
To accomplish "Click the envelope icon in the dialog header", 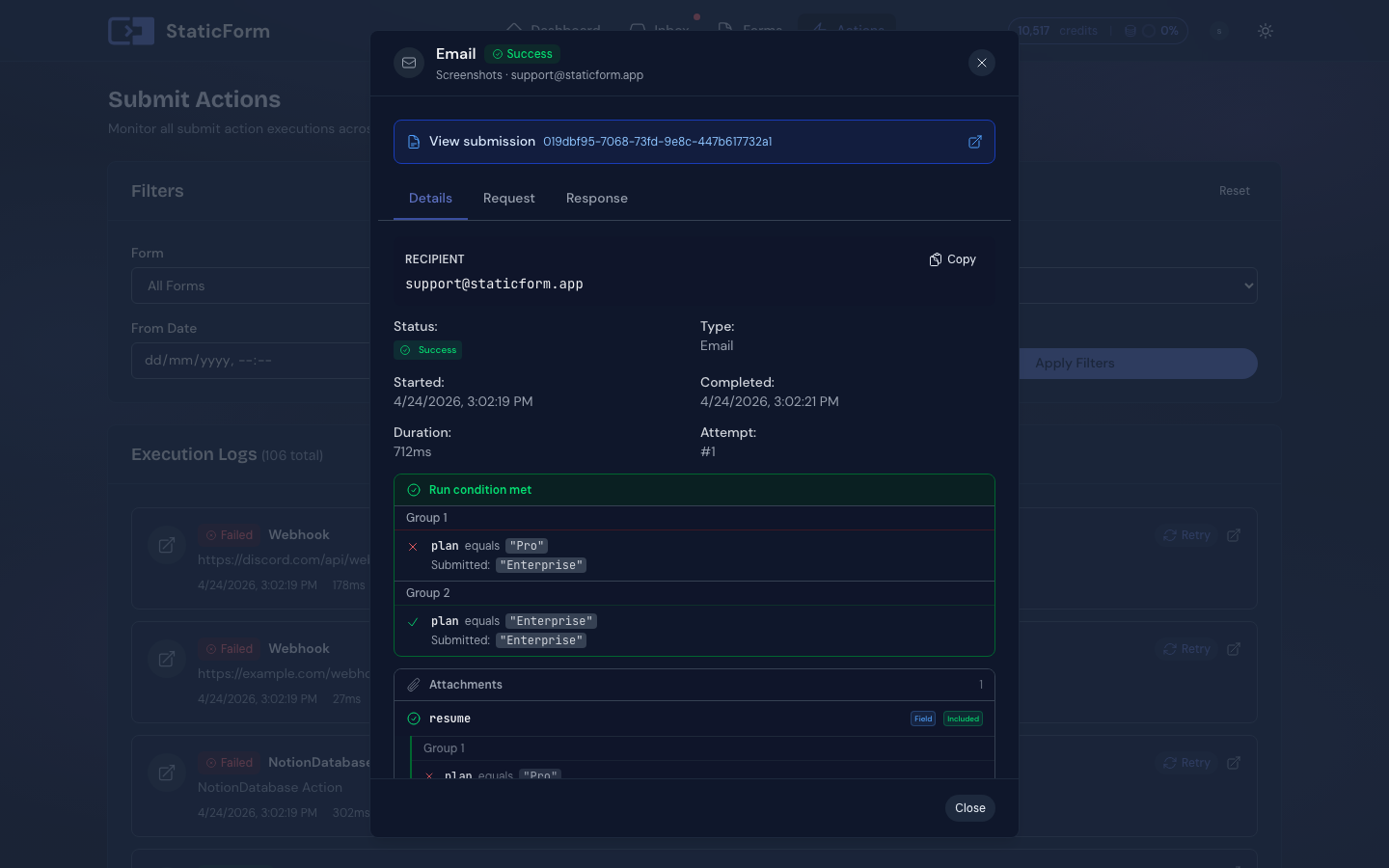I will [x=409, y=63].
